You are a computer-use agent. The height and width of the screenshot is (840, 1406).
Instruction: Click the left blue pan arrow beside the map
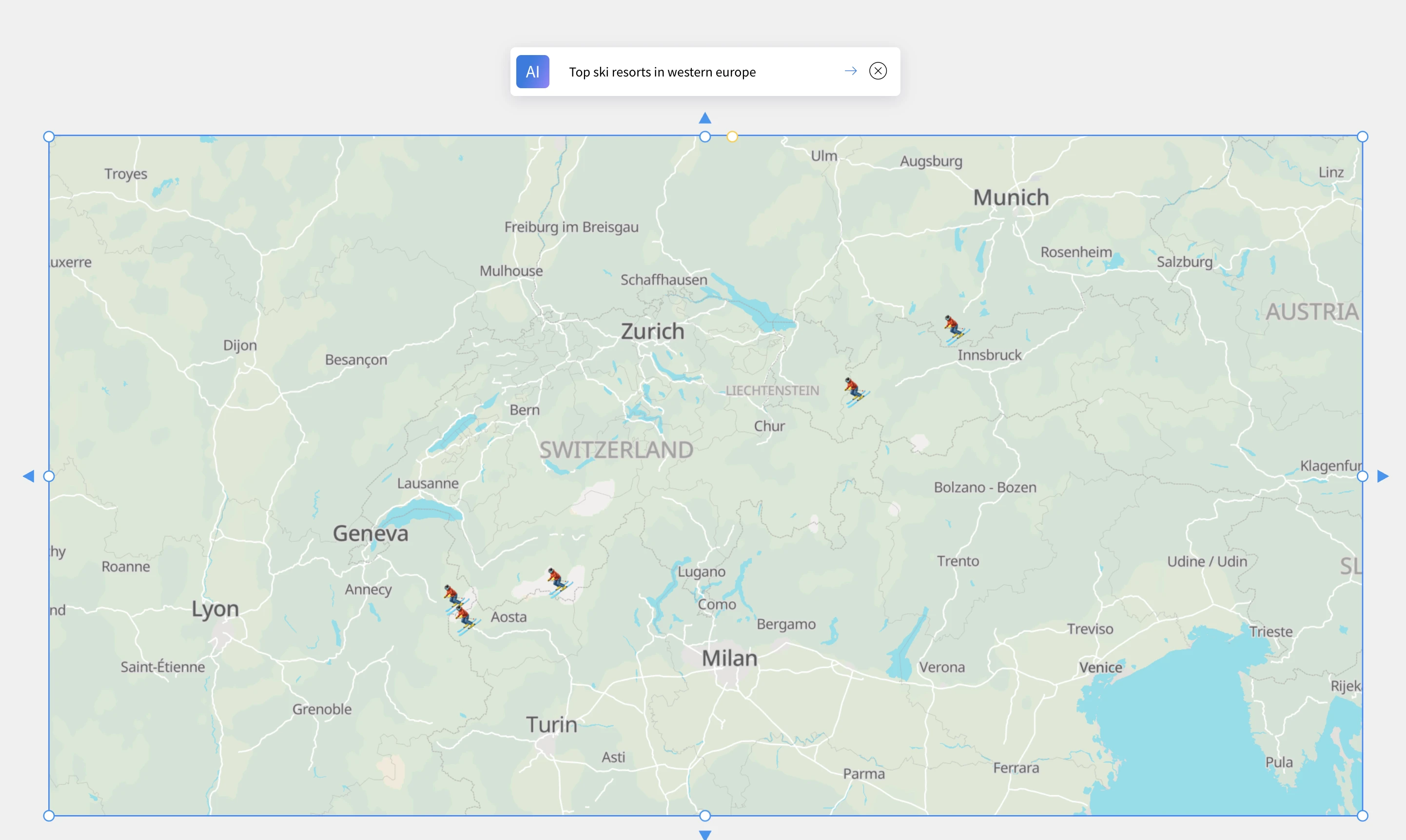pos(29,476)
